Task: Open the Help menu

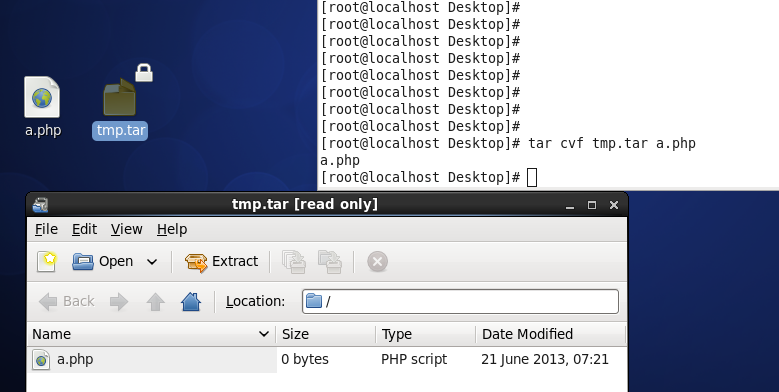Action: coord(172,229)
